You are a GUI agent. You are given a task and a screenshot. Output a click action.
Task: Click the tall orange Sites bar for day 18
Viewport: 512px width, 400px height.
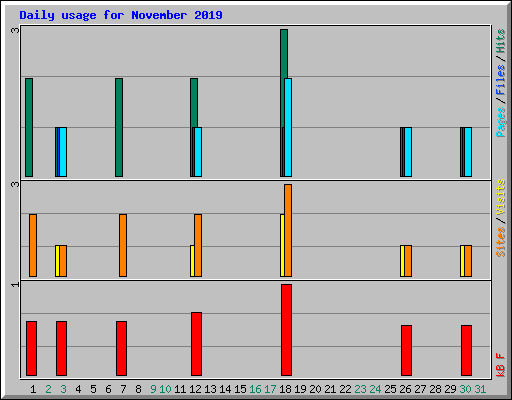pyautogui.click(x=288, y=230)
